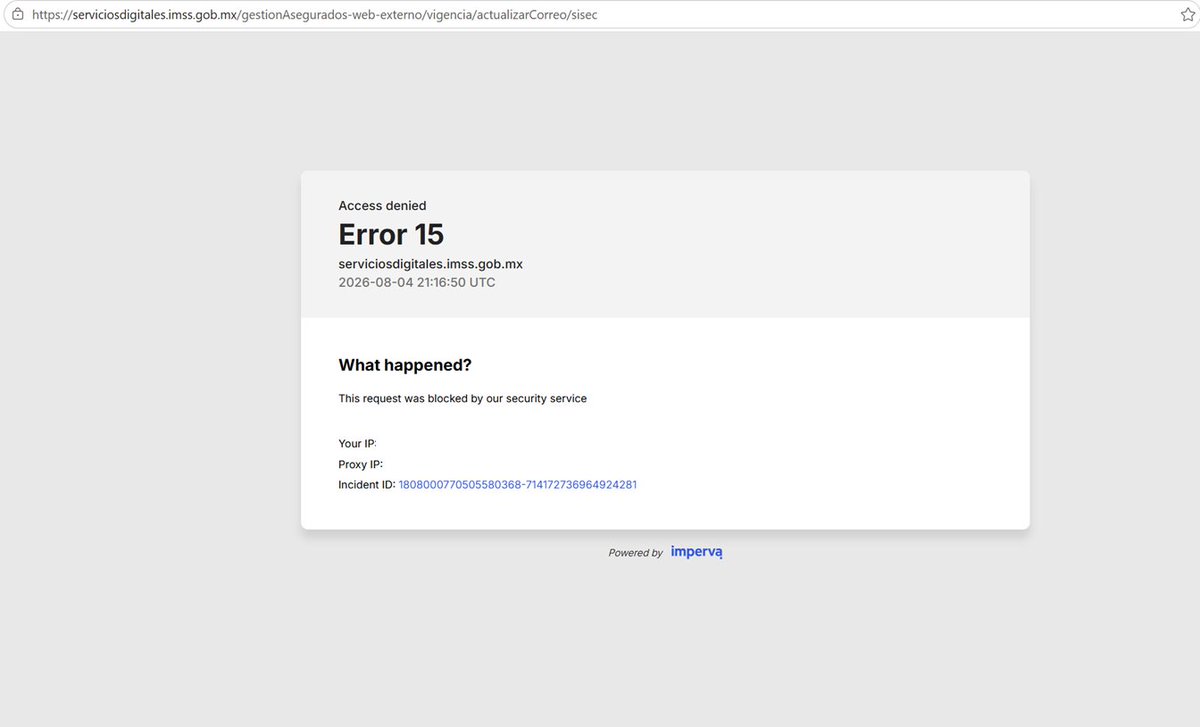Click the 'What happened?' heading
The height and width of the screenshot is (727, 1200).
click(x=405, y=365)
